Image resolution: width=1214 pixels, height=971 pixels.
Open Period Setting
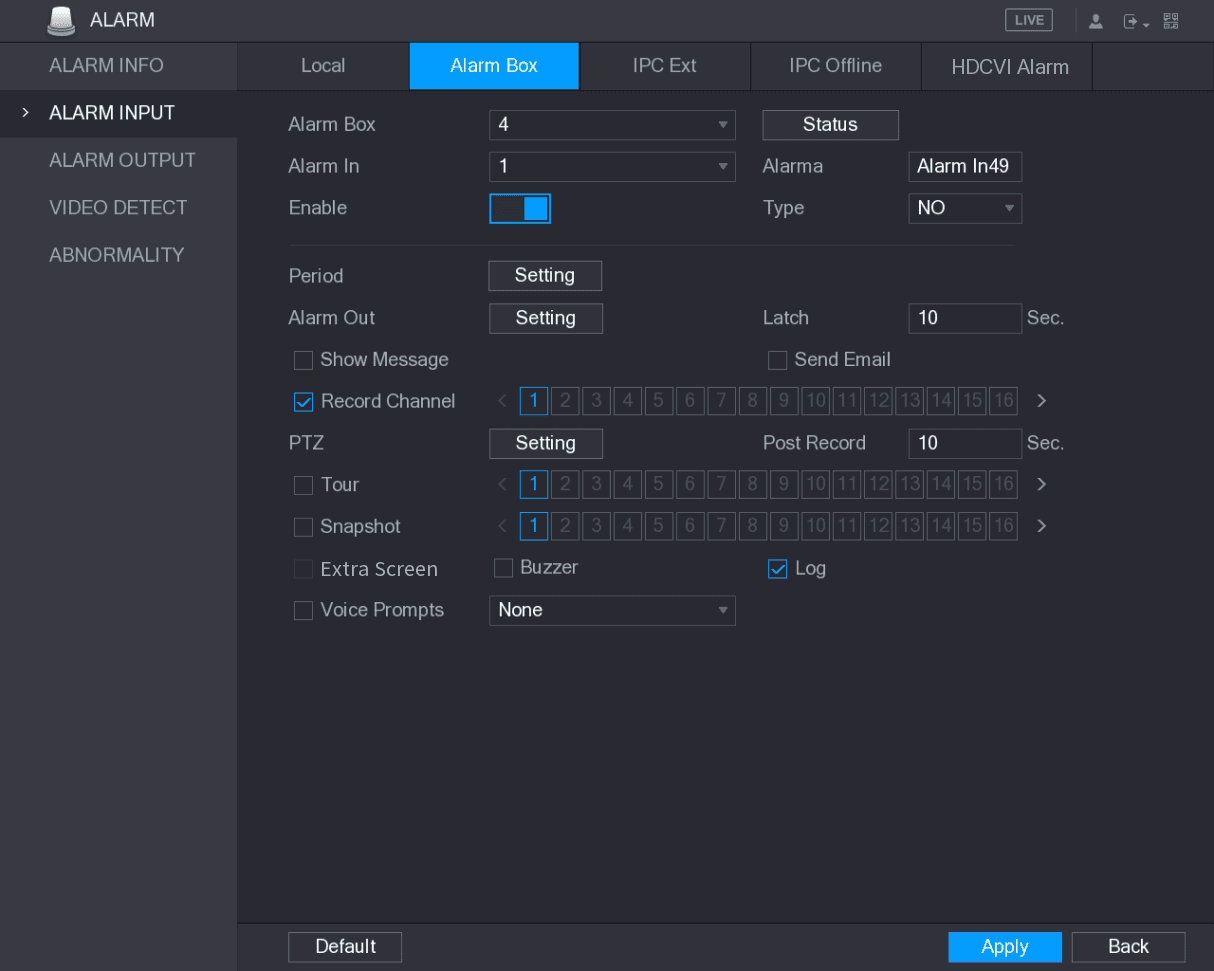coord(545,276)
